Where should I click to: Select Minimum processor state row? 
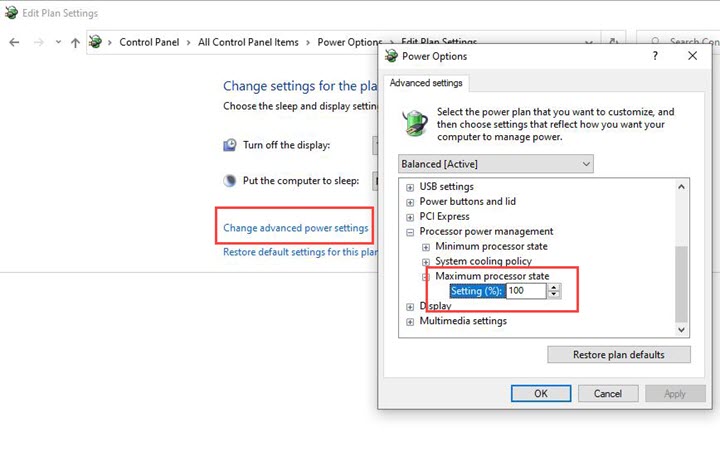491,246
